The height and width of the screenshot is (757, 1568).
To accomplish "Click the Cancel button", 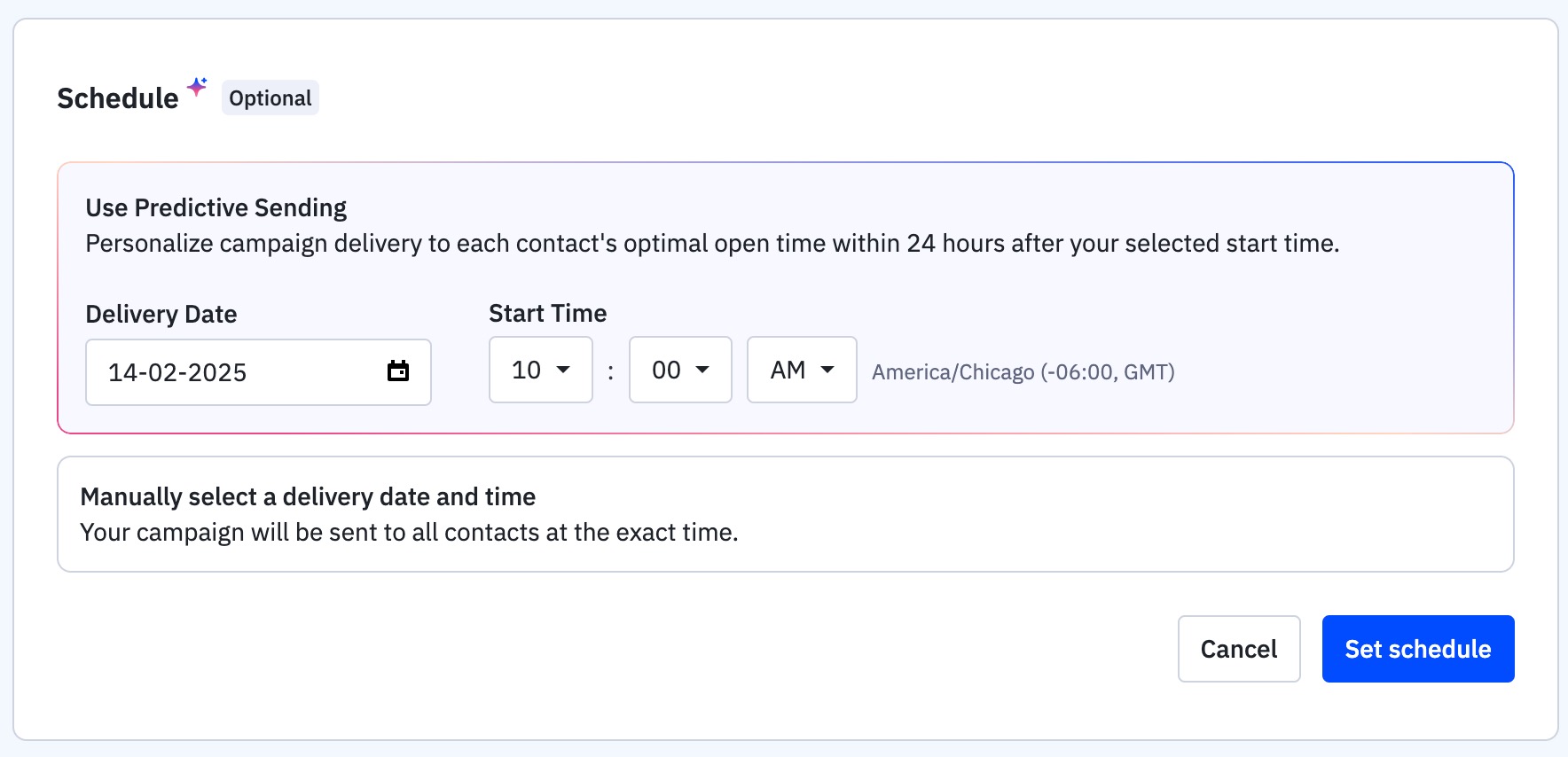I will point(1238,649).
